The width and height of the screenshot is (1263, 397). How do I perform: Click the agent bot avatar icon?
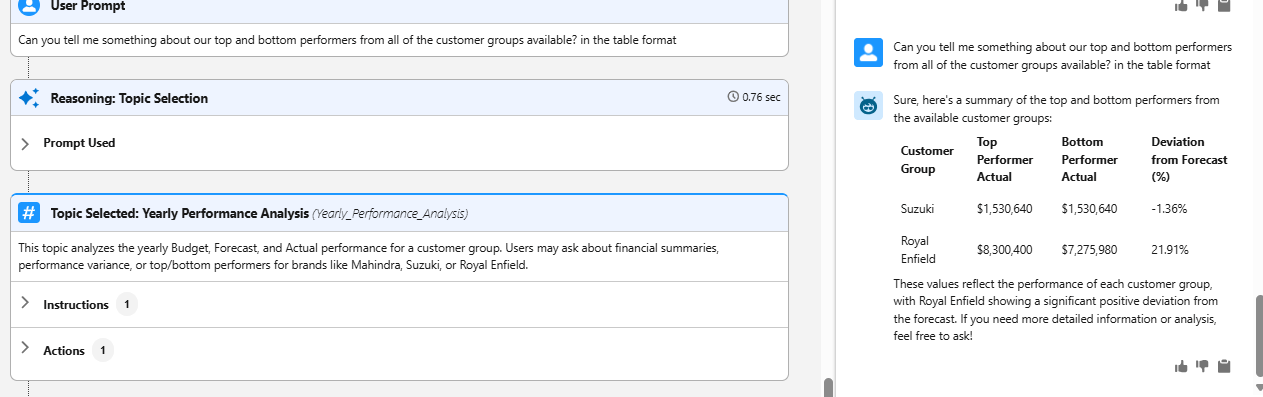pos(867,106)
